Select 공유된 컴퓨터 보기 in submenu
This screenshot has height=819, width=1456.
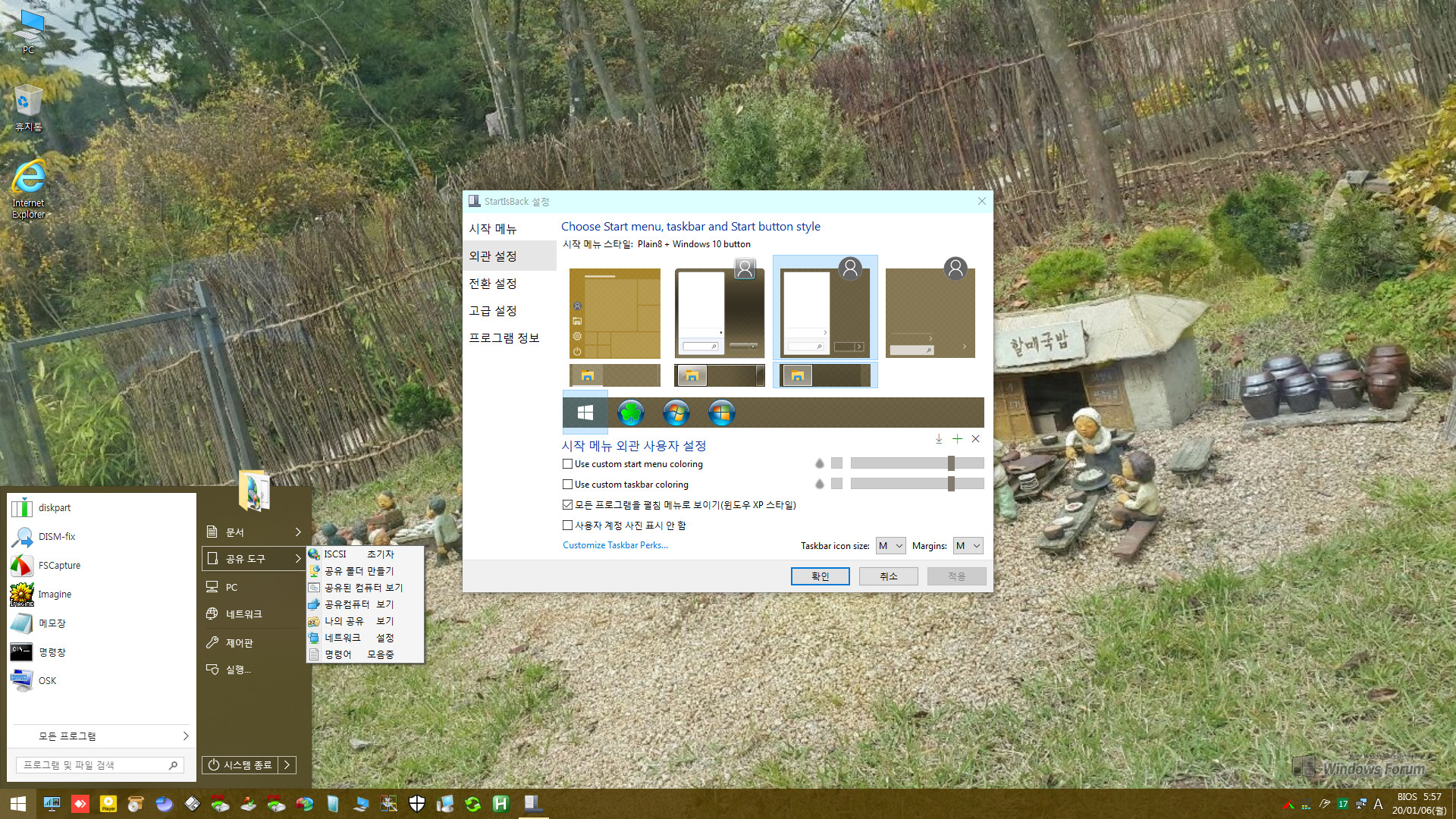click(x=365, y=587)
